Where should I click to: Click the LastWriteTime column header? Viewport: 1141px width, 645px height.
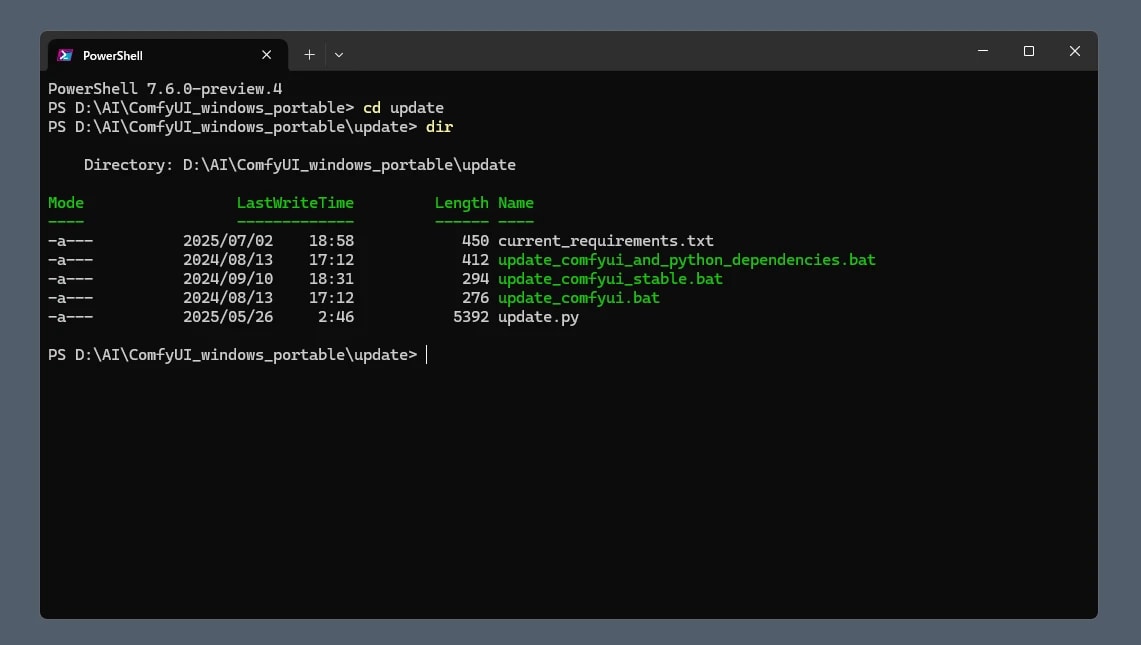pos(295,203)
